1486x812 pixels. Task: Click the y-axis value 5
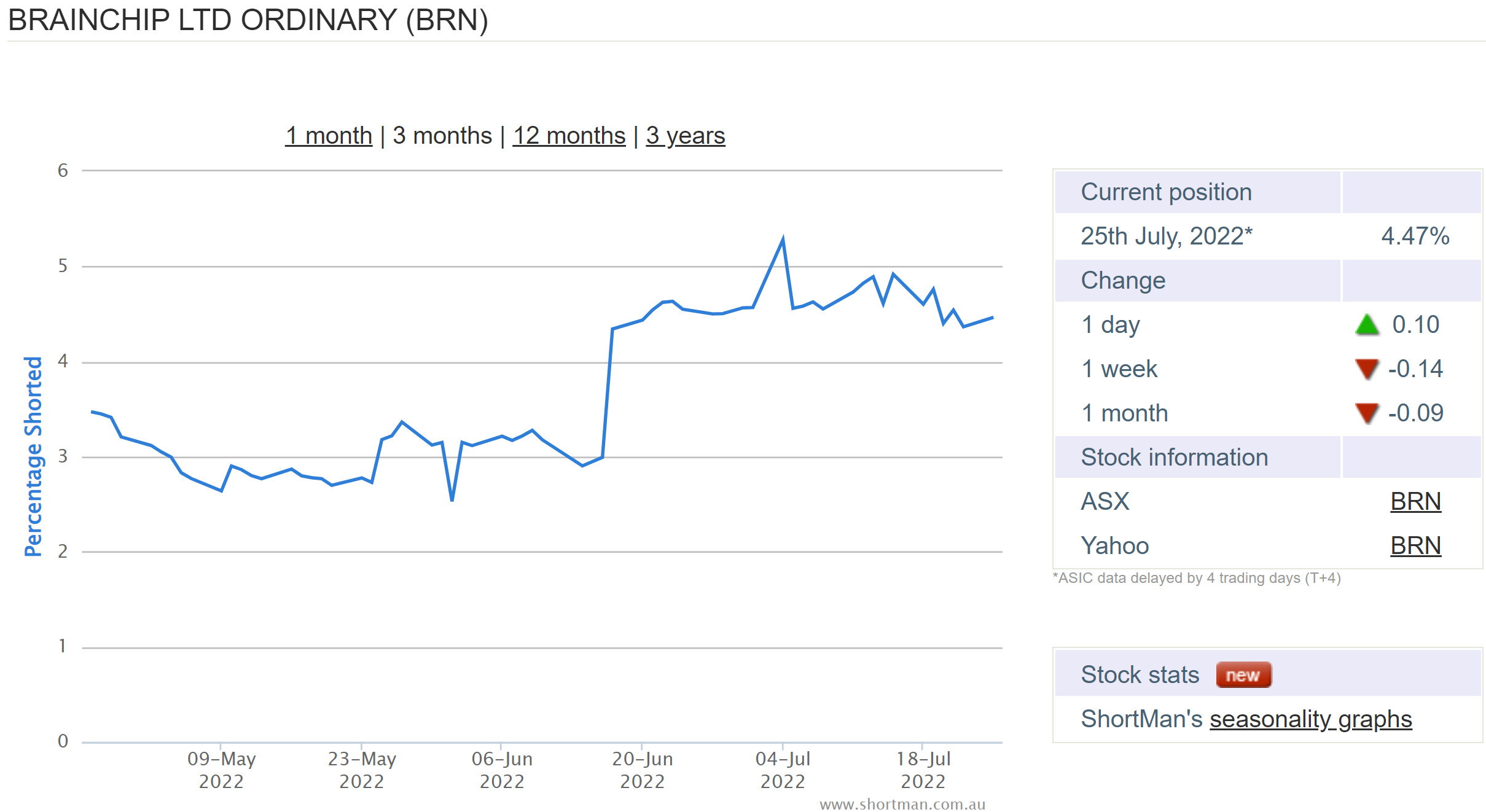coord(63,266)
